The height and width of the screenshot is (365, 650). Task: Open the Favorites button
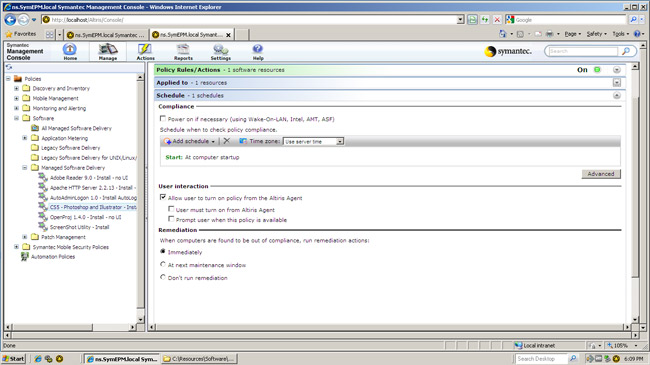(21, 34)
